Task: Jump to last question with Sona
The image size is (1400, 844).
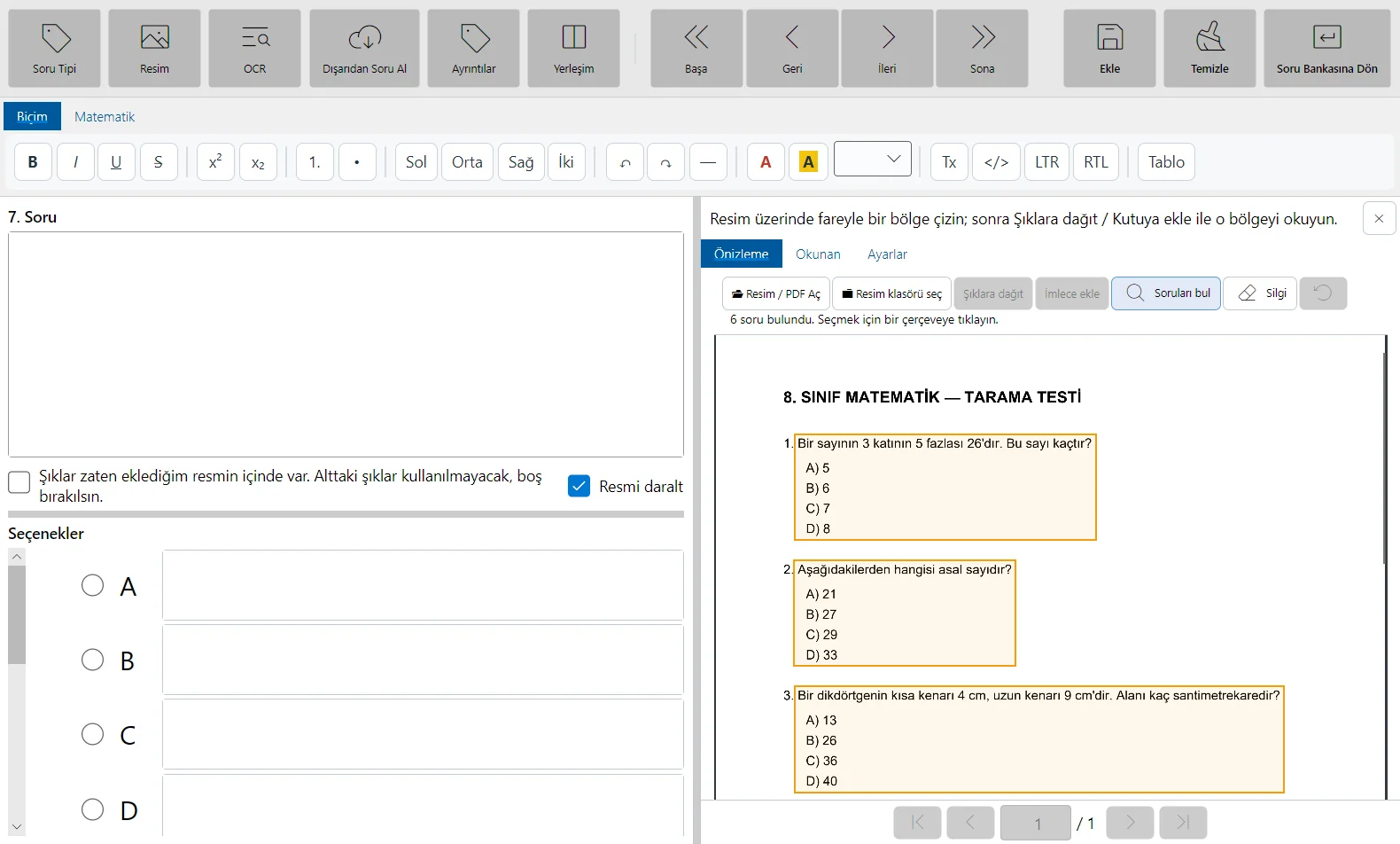Action: (983, 49)
